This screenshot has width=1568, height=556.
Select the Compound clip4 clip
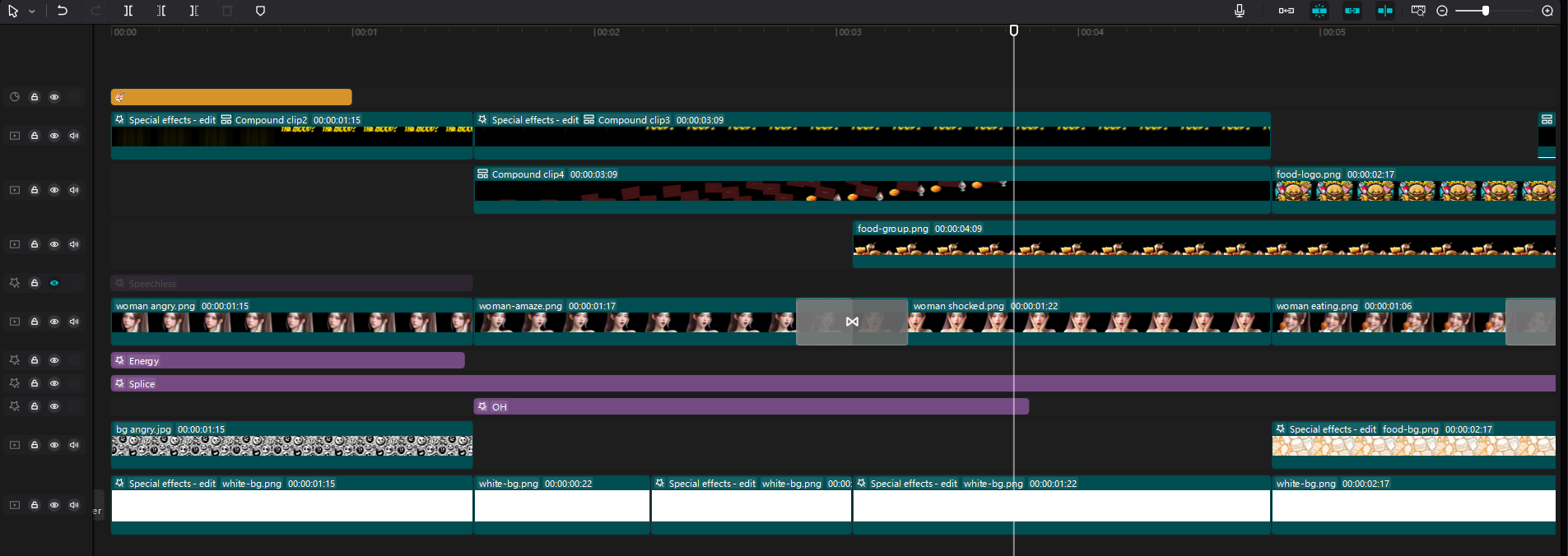coord(872,190)
